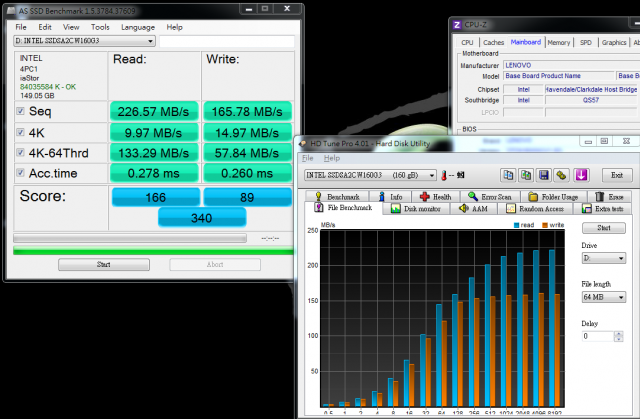
Task: Open the Edit menu in AS SSD Benchmark
Action: (45, 27)
